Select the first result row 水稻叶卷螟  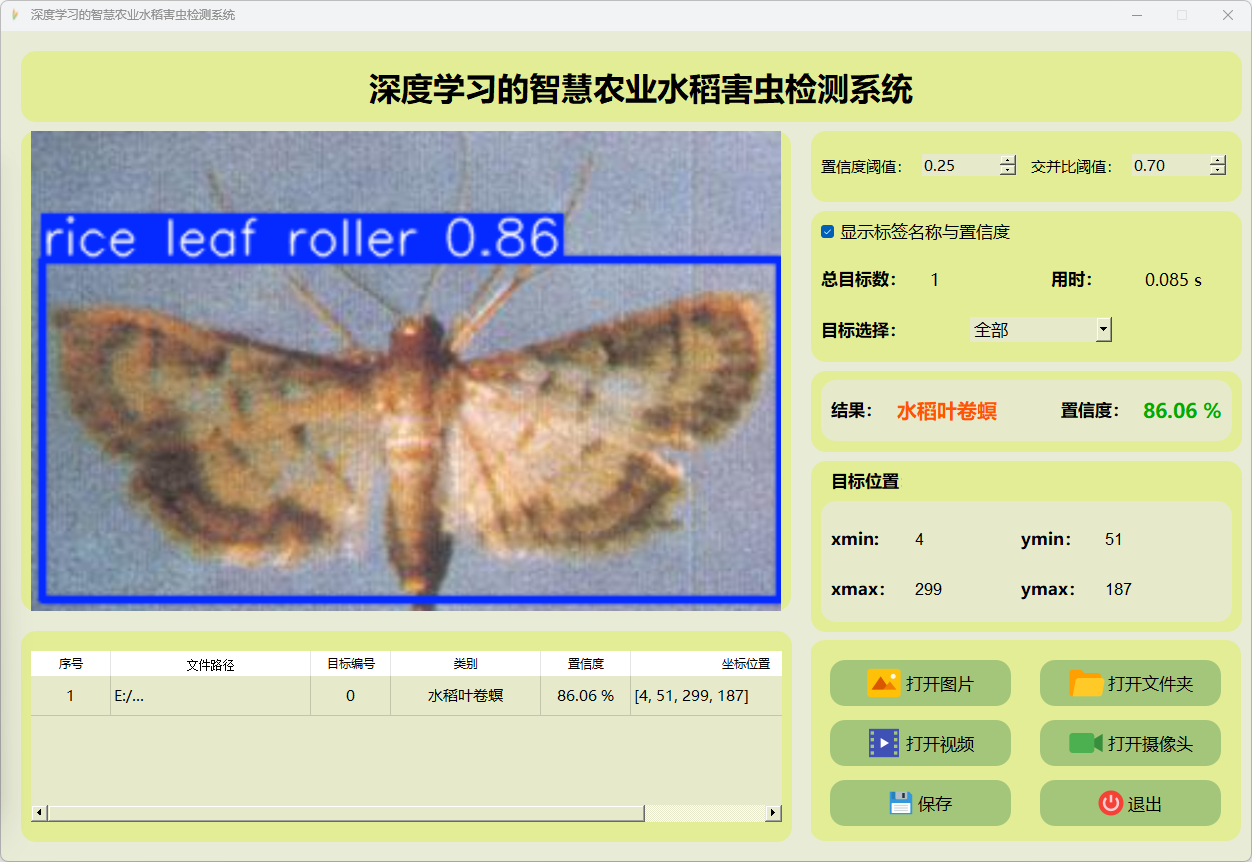(x=465, y=696)
